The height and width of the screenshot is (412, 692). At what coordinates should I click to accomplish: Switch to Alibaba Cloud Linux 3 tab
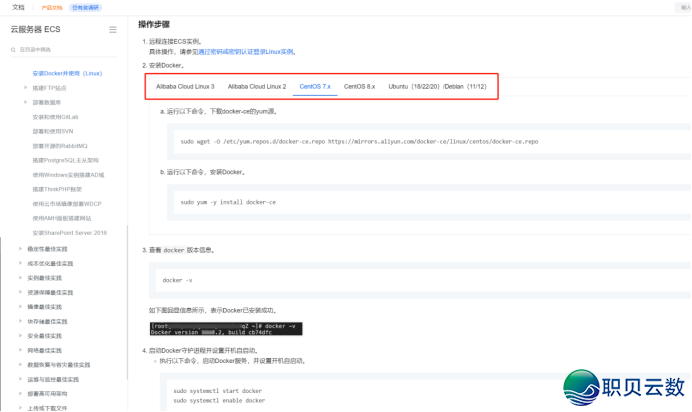185,86
